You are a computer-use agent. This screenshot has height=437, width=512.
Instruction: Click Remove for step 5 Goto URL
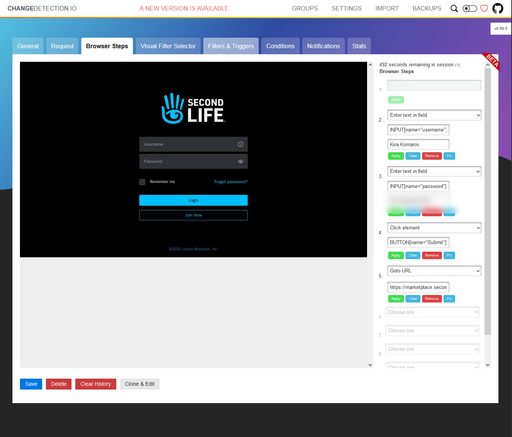(432, 299)
